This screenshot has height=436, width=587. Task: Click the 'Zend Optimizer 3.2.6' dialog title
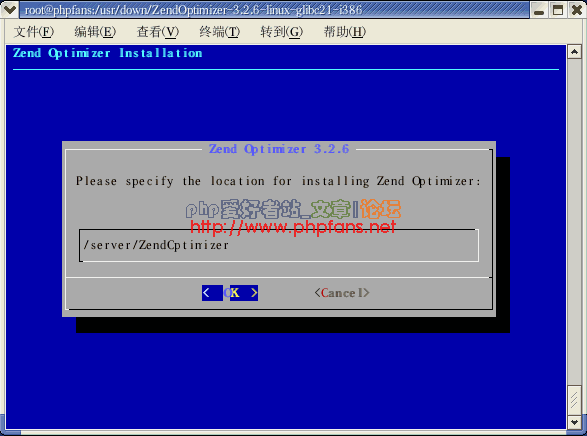coord(279,149)
